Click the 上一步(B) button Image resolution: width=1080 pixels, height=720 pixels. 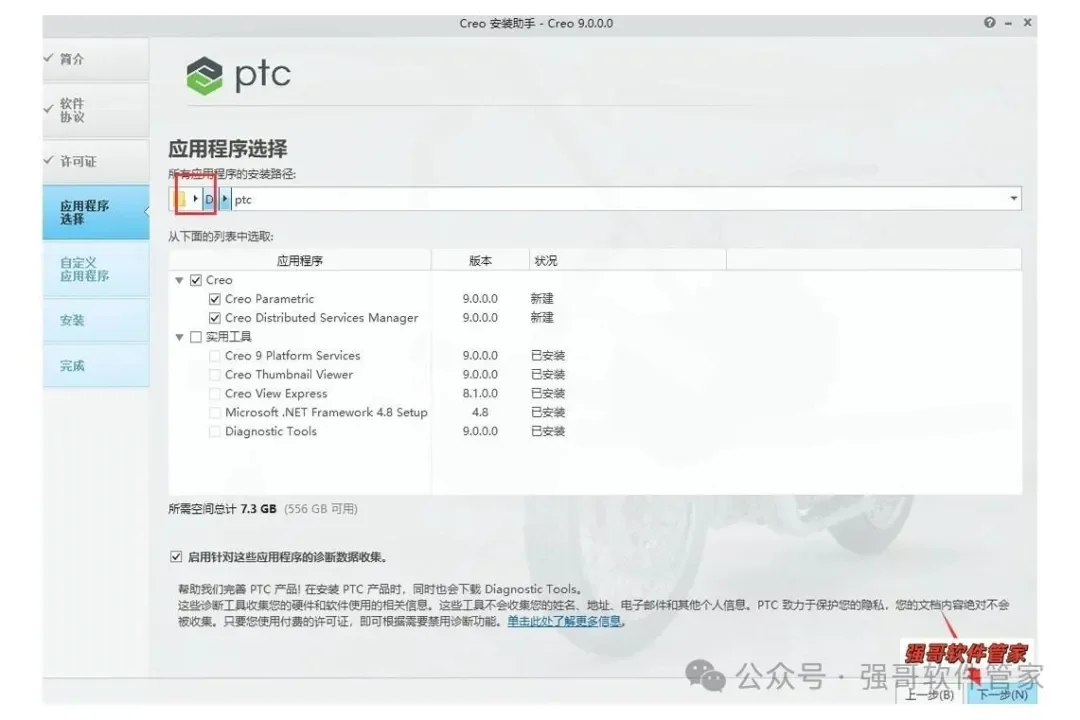[929, 695]
